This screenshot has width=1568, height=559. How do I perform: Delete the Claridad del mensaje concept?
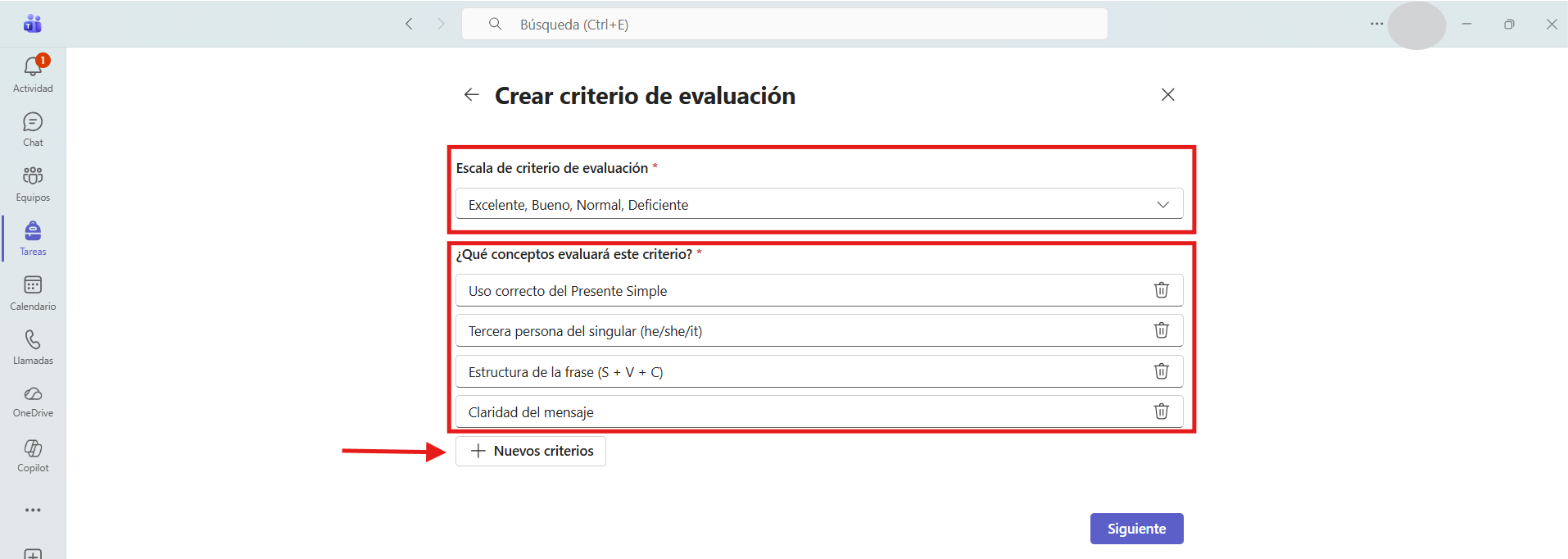click(1161, 411)
